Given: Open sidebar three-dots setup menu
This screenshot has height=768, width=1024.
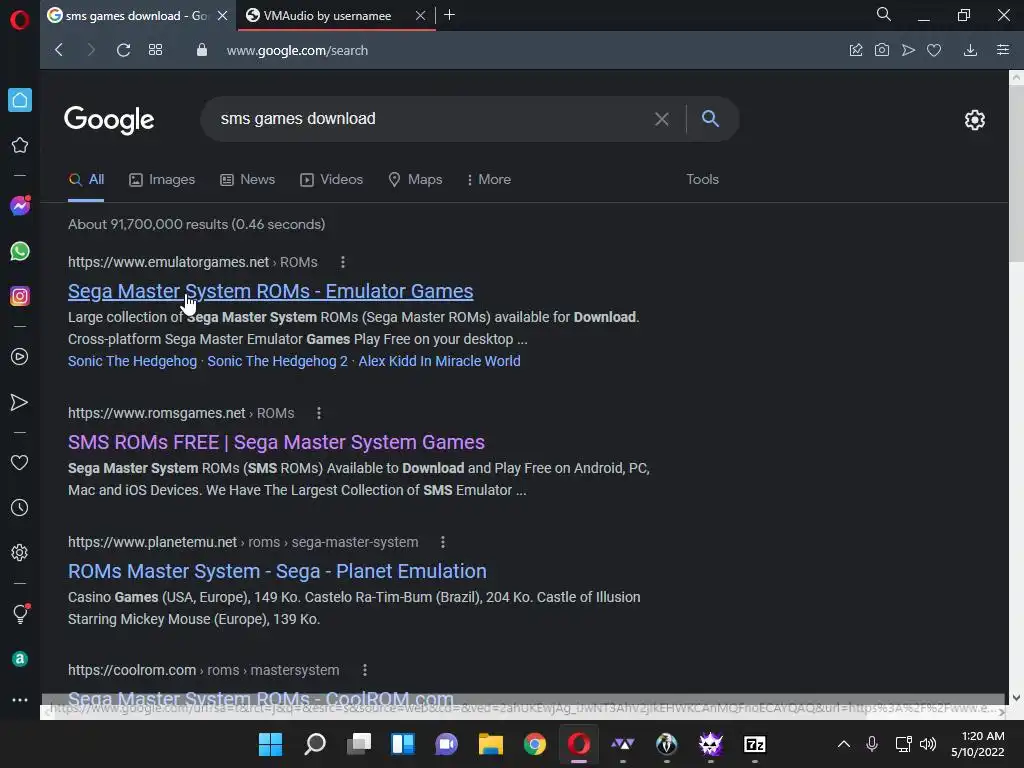Looking at the screenshot, I should (20, 699).
